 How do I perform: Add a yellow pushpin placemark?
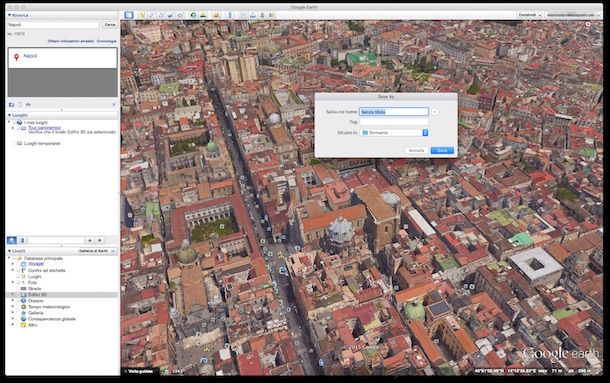tap(142, 15)
